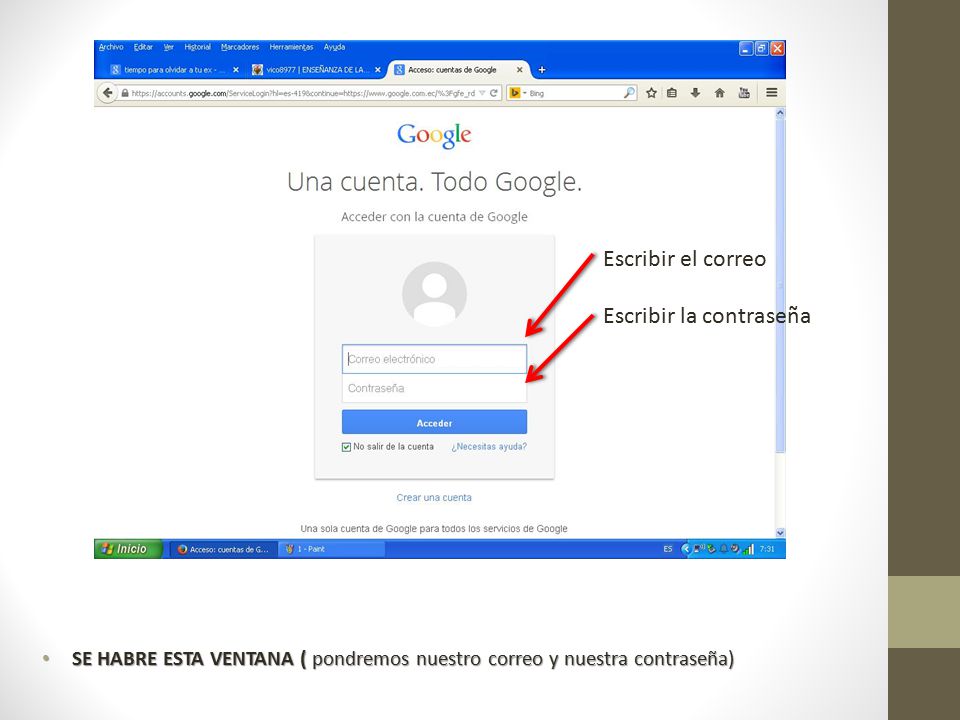
Task: Click 'Una cuenta. Todo Google.' heading
Action: (x=434, y=182)
